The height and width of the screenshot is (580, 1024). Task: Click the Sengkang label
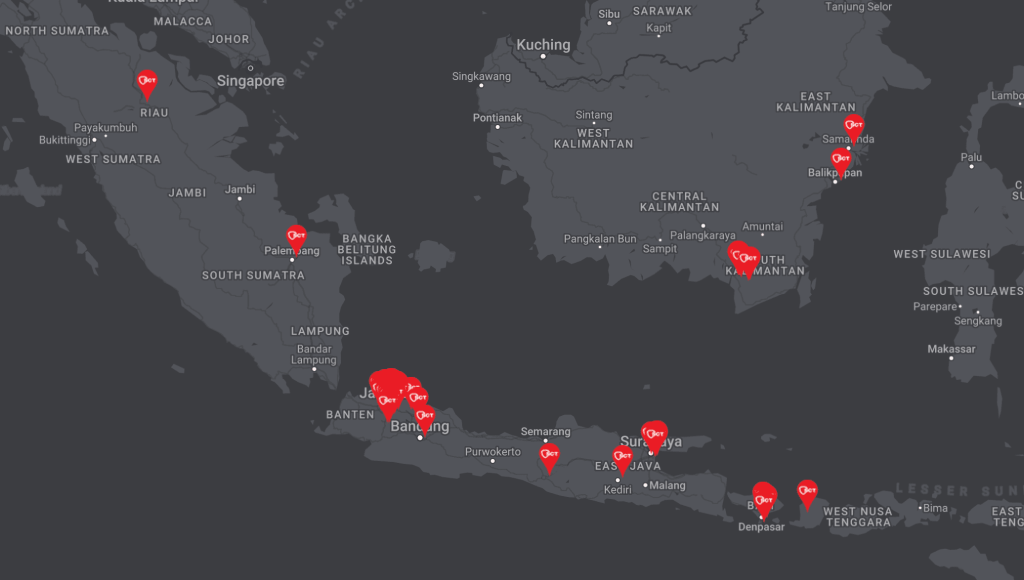978,321
